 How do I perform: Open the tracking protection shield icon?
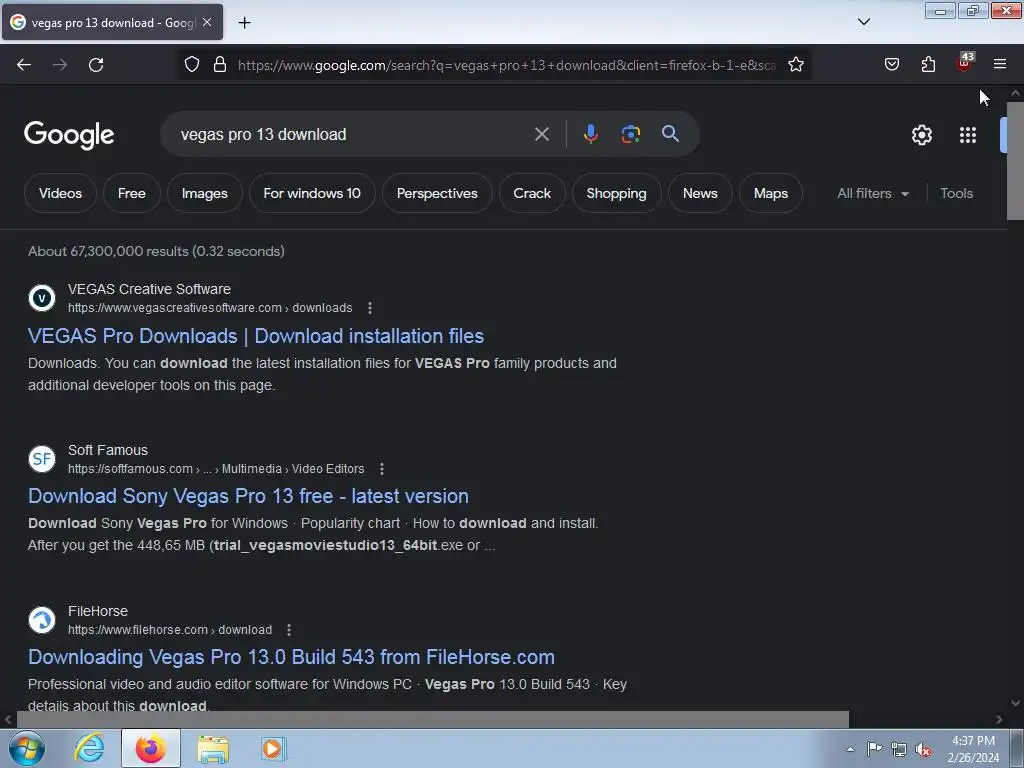(x=191, y=65)
